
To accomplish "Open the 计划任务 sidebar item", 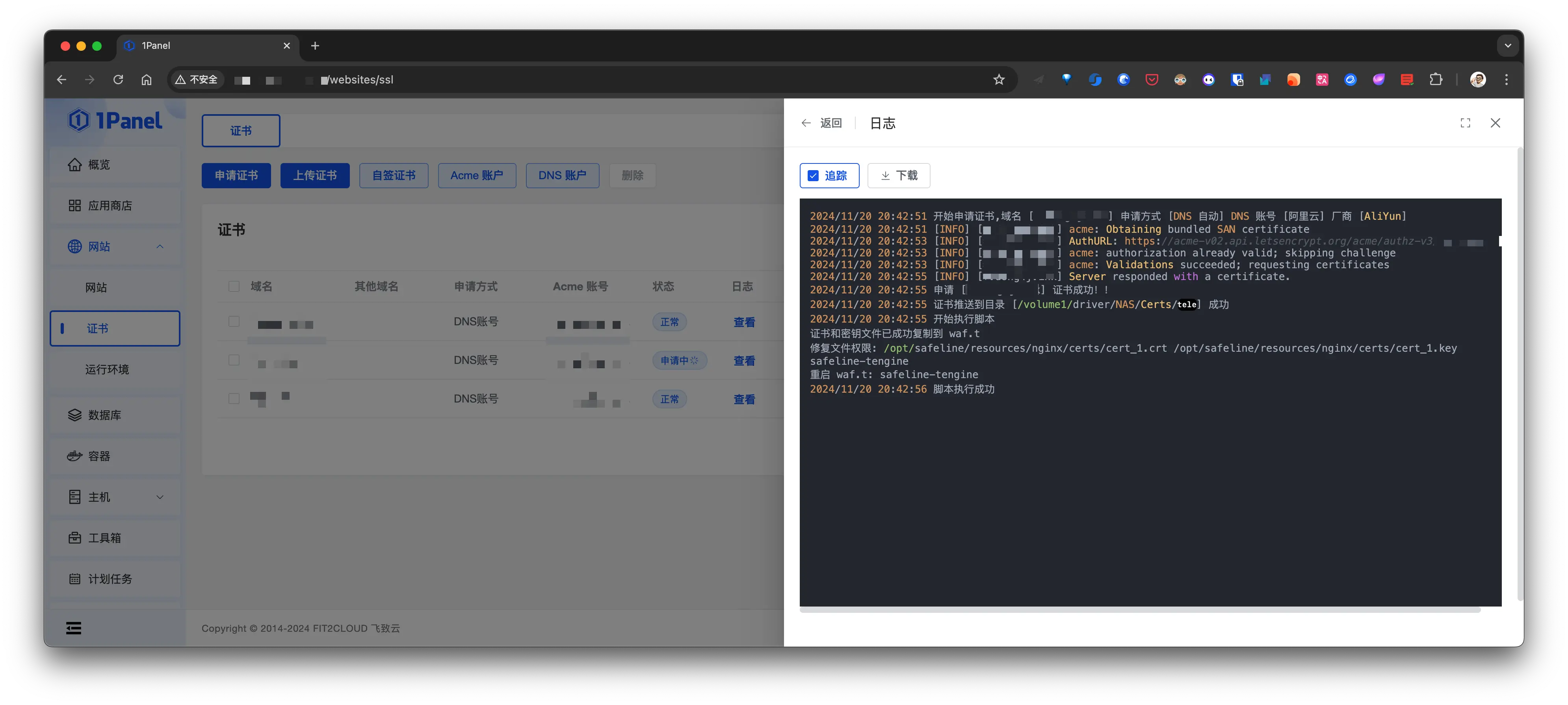I will pyautogui.click(x=110, y=579).
